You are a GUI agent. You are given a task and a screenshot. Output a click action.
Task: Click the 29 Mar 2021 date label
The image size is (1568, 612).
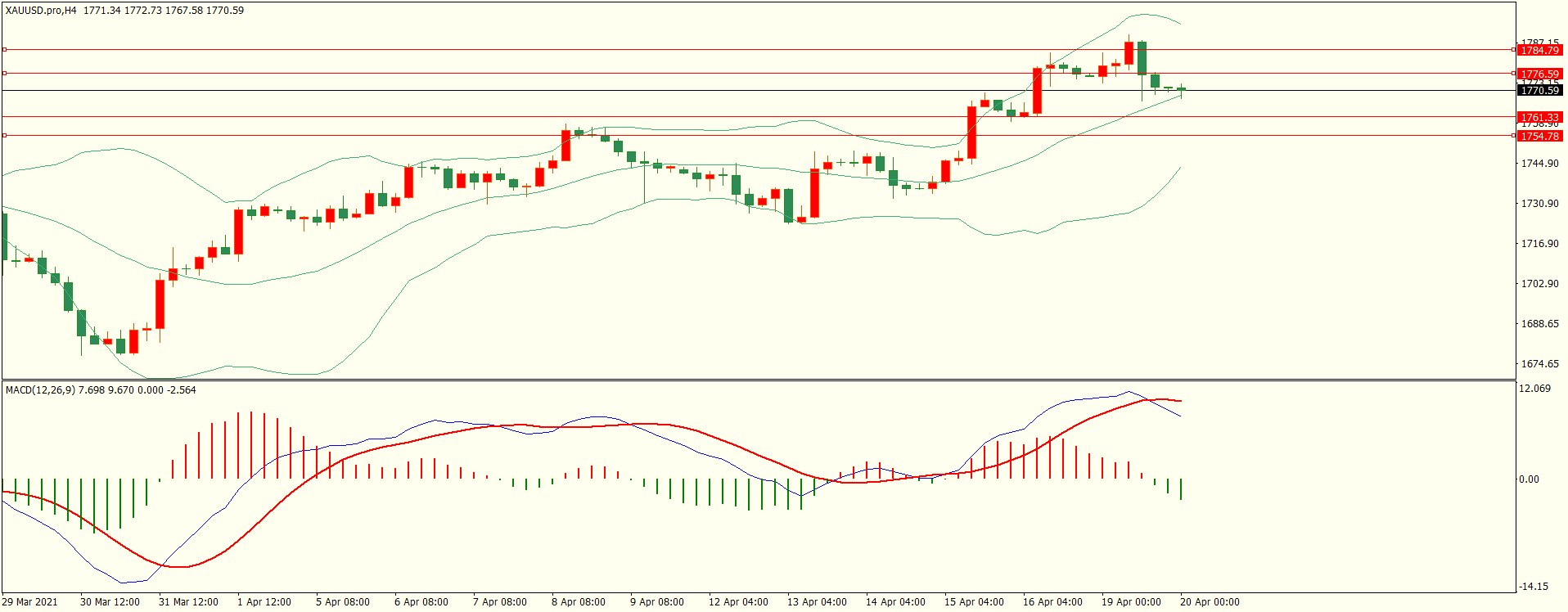[x=30, y=602]
